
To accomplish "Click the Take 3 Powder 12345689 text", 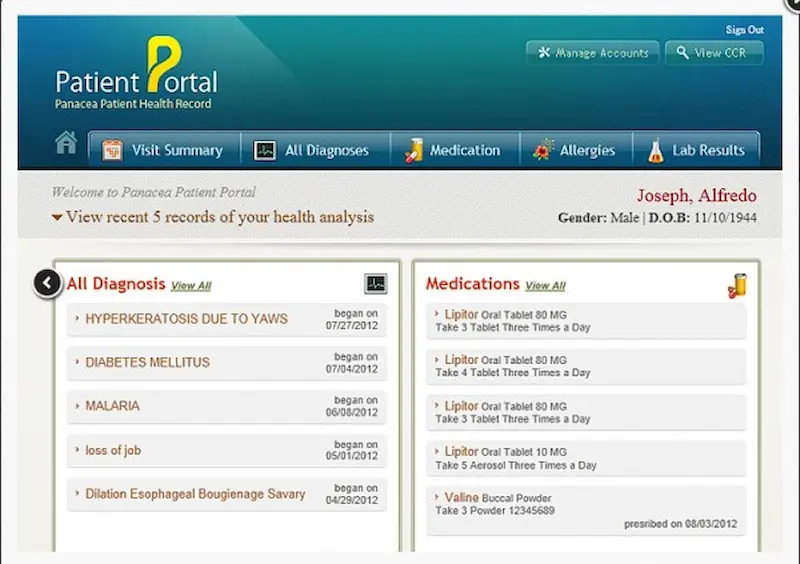I will click(x=495, y=510).
